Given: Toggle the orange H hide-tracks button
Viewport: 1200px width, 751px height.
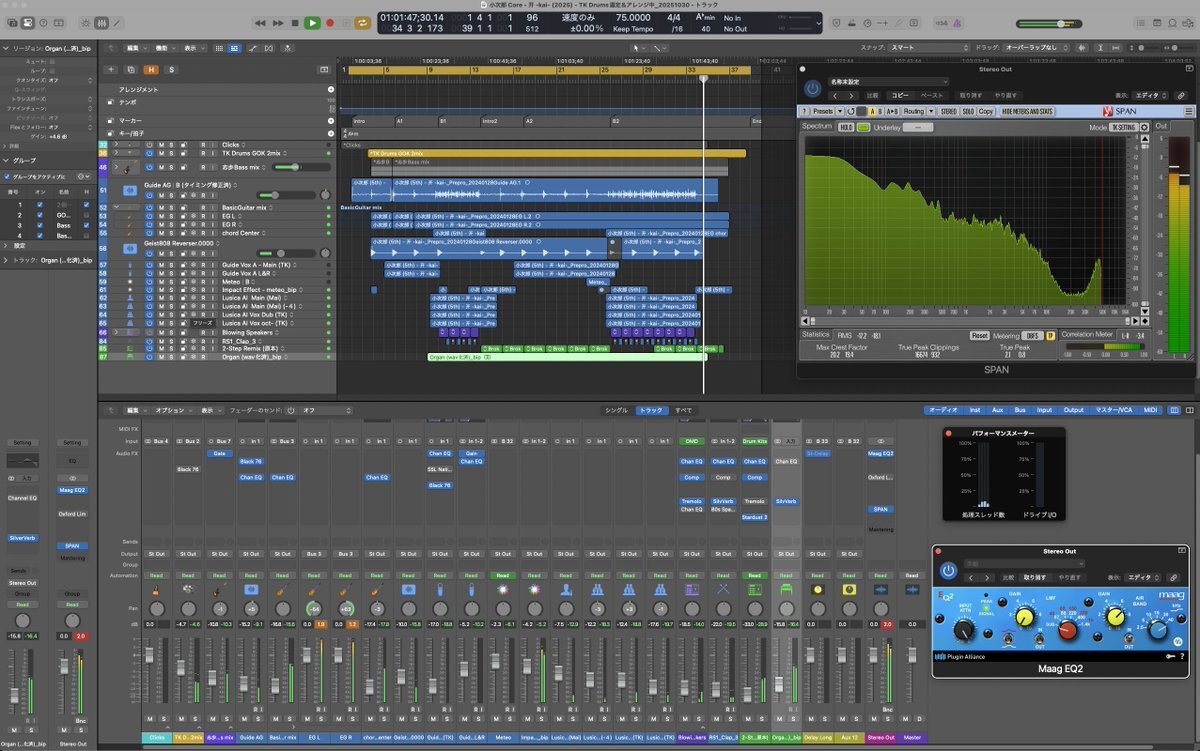Looking at the screenshot, I should coord(151,69).
